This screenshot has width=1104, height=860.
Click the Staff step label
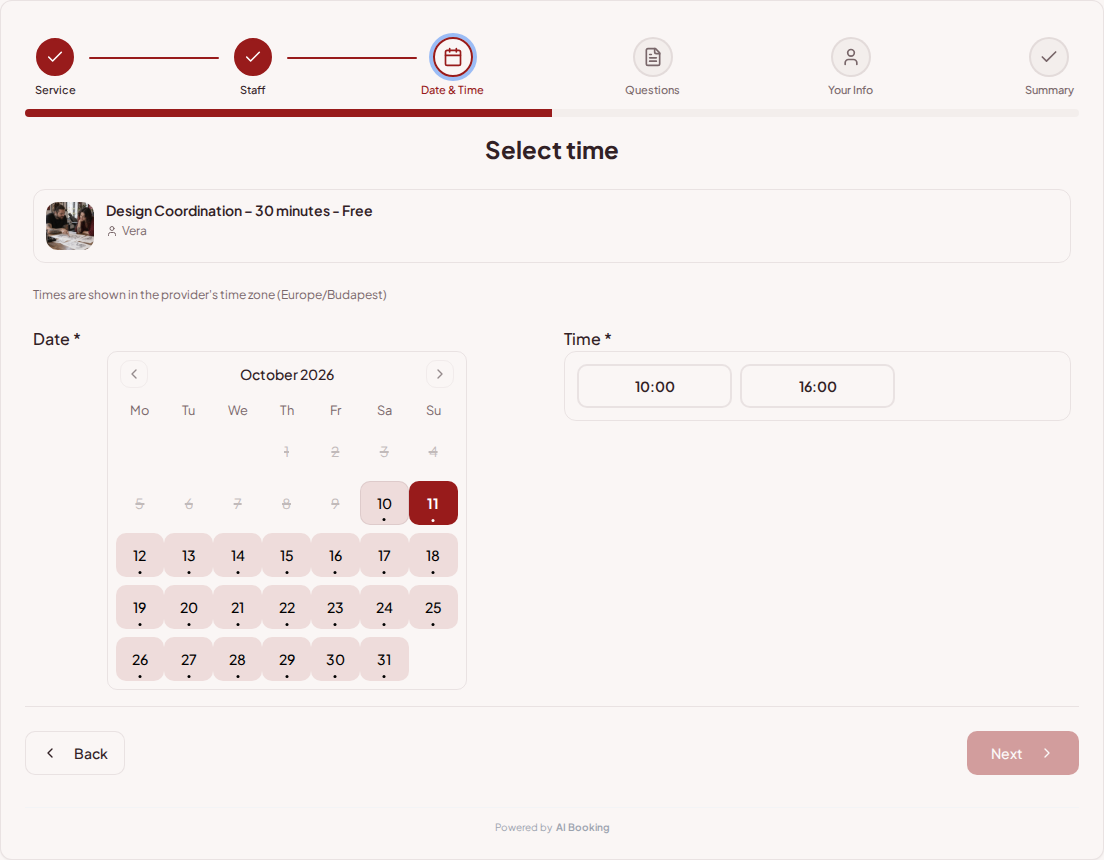coord(253,90)
